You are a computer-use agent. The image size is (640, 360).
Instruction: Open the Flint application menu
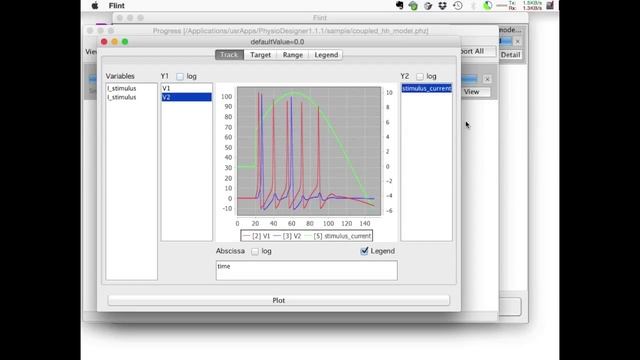coord(116,6)
